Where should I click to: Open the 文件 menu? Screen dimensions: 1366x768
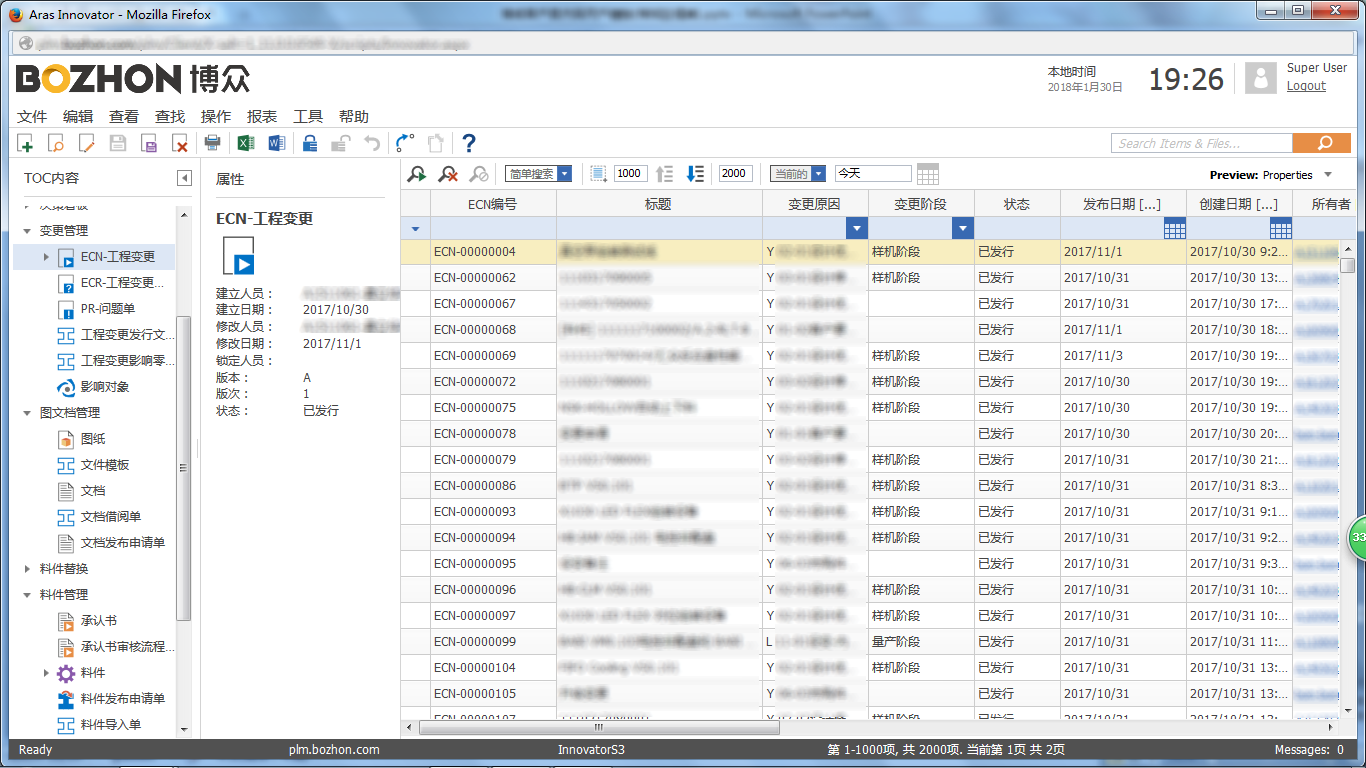coord(32,117)
